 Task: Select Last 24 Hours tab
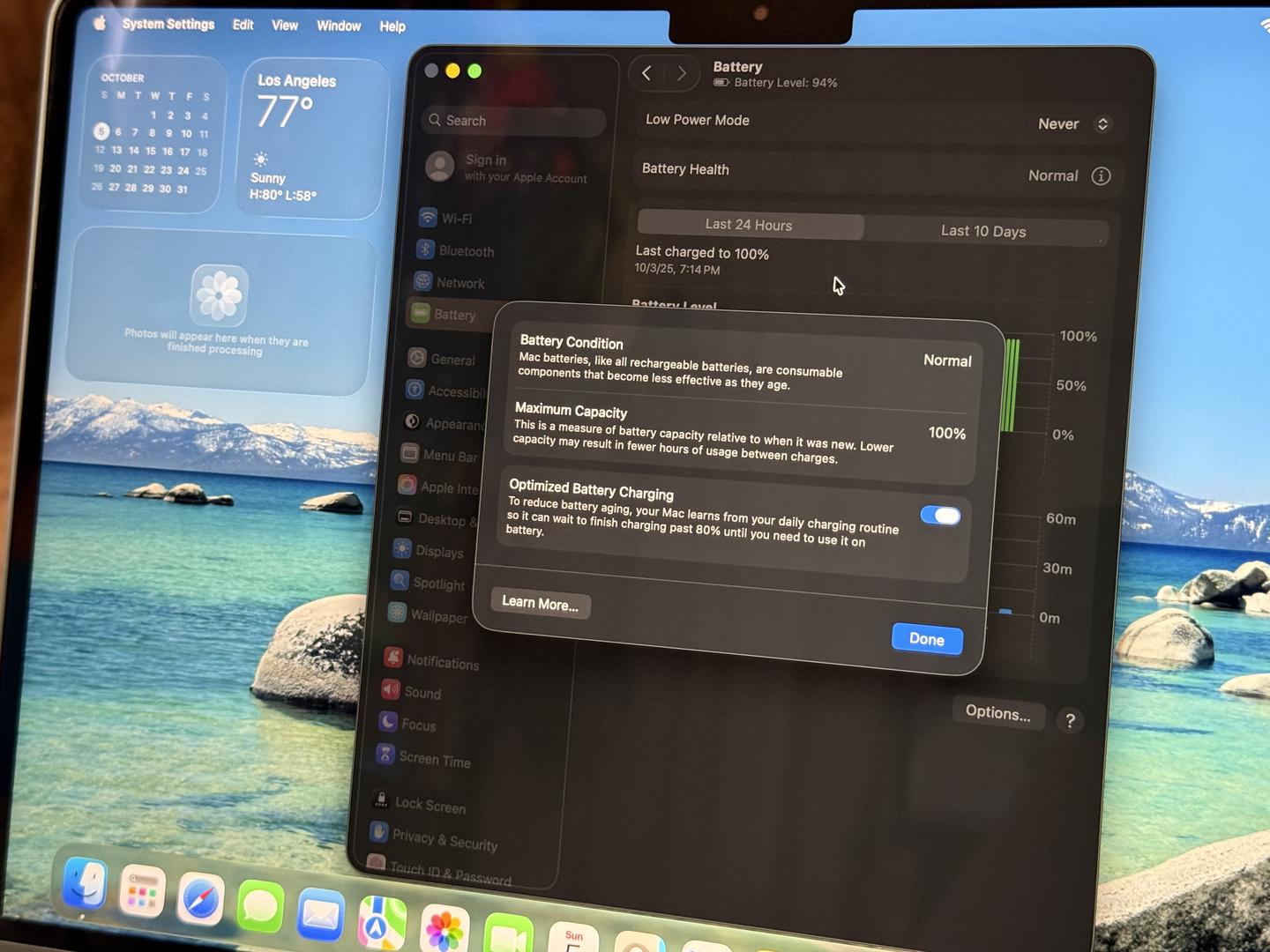tap(749, 225)
